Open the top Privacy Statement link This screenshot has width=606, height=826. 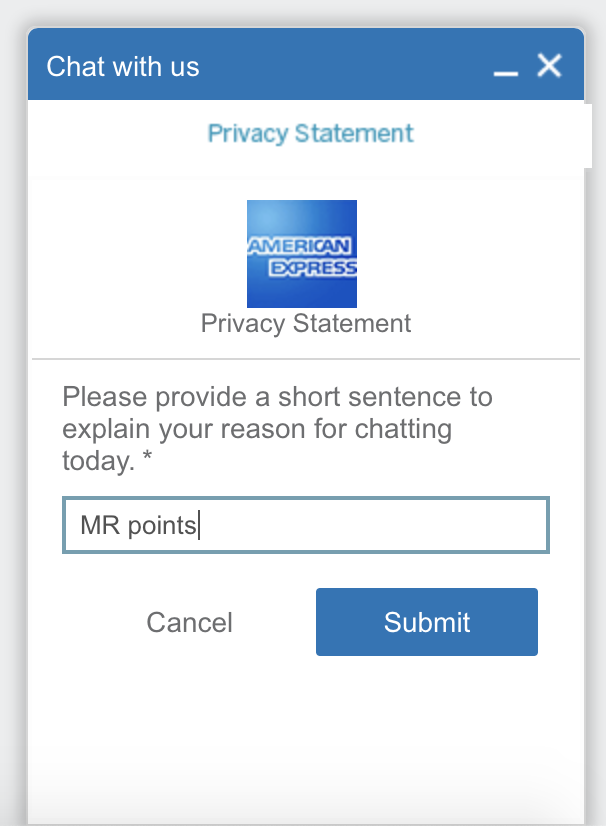tap(310, 133)
